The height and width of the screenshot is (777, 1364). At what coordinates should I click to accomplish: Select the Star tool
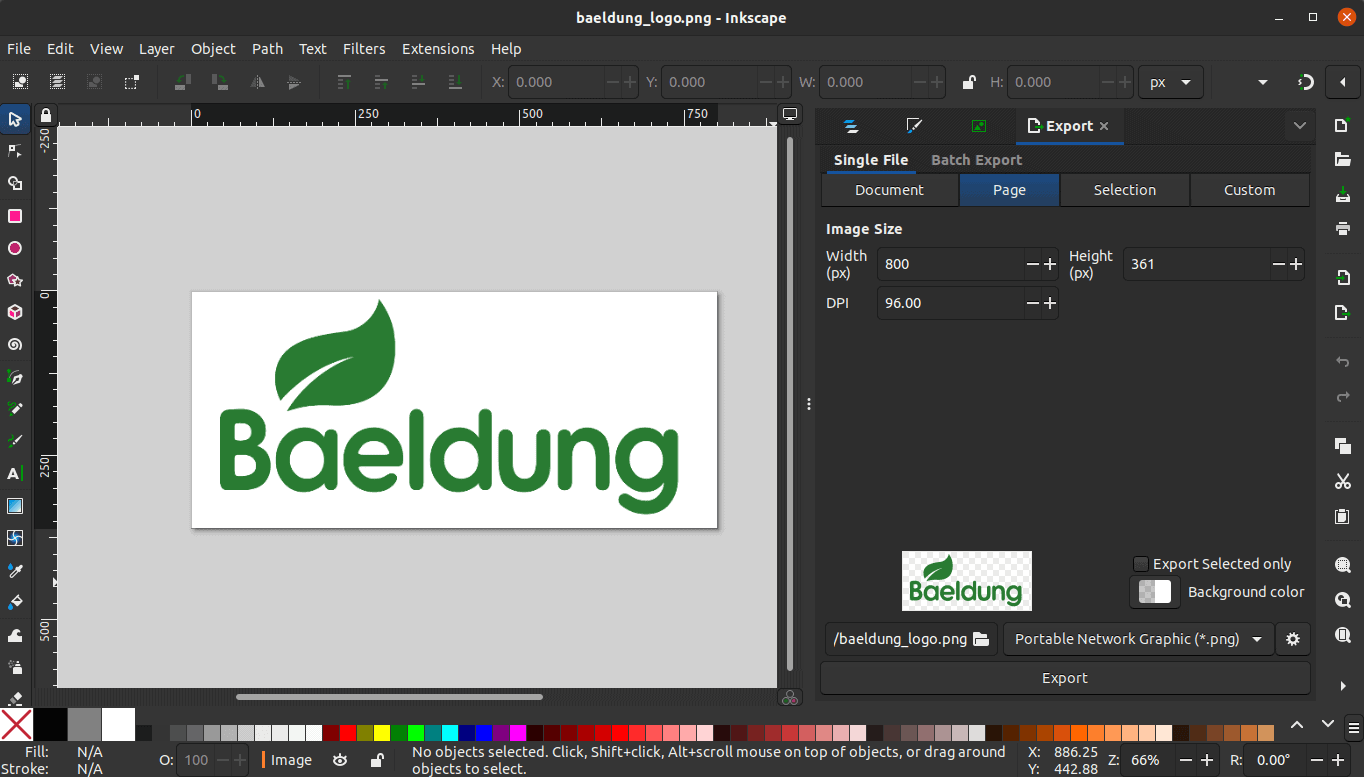(x=15, y=280)
